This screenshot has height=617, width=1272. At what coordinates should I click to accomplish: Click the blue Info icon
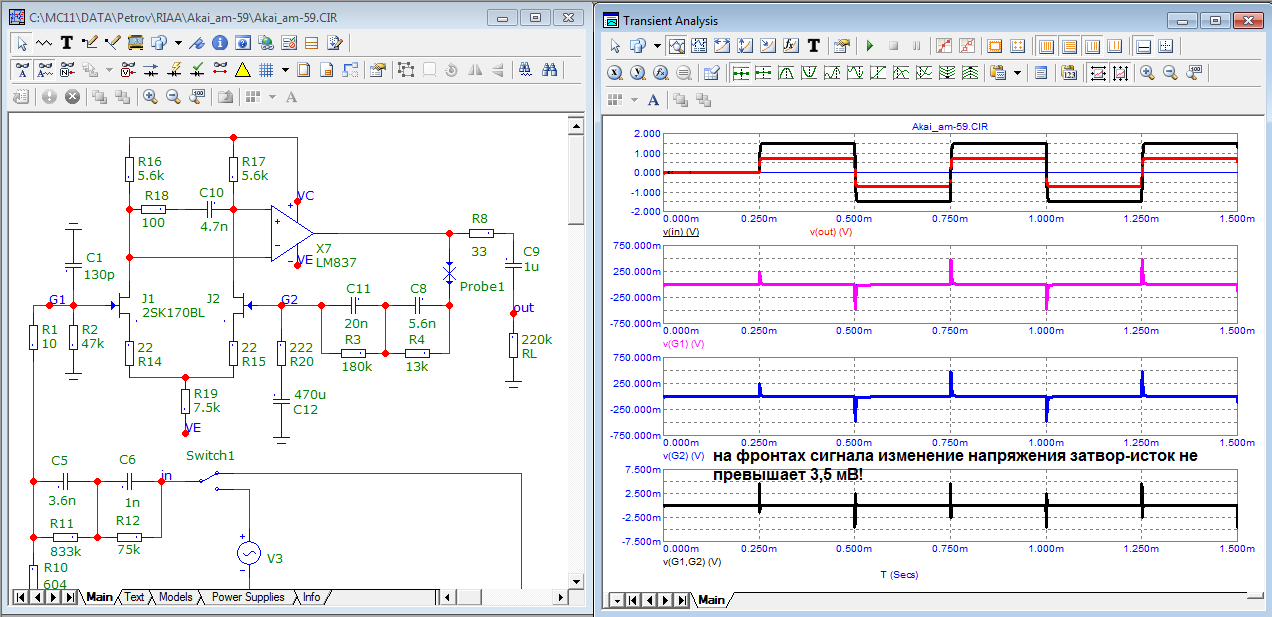click(x=219, y=43)
